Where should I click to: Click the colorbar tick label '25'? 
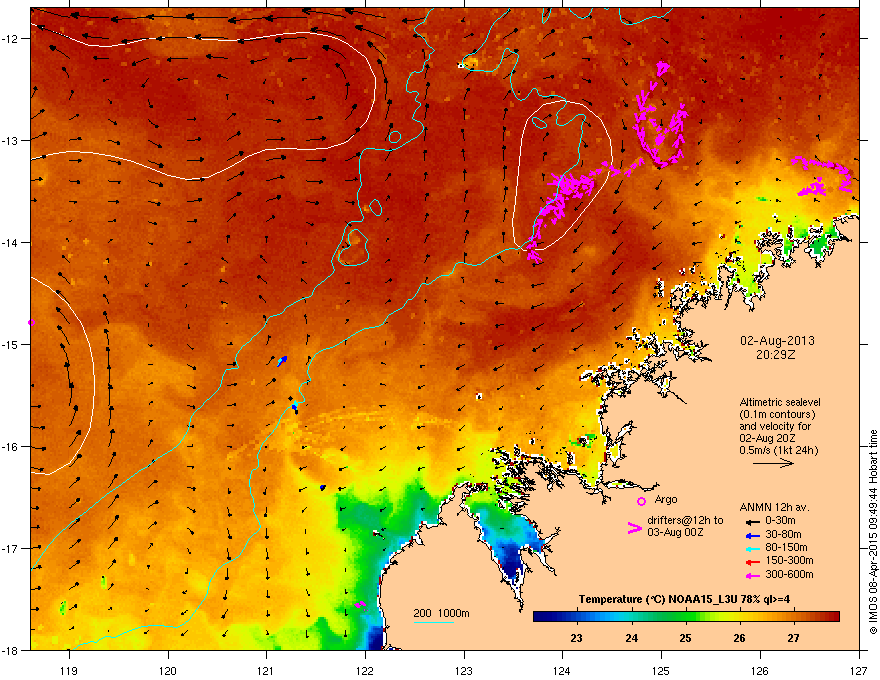(685, 638)
